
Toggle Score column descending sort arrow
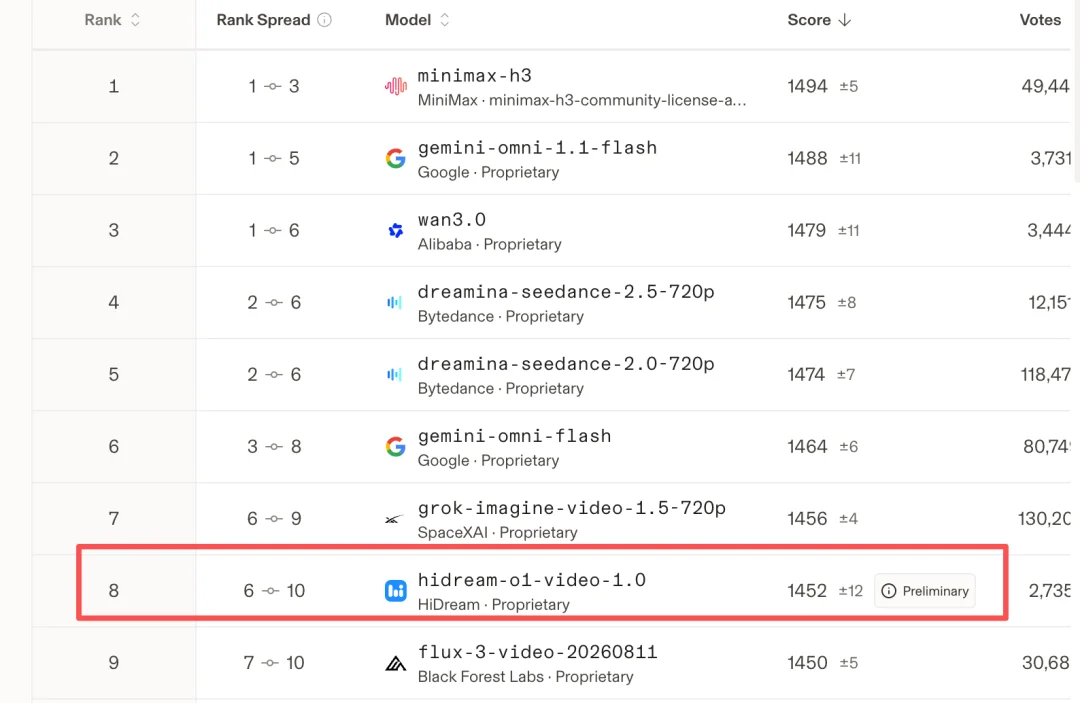coord(844,20)
